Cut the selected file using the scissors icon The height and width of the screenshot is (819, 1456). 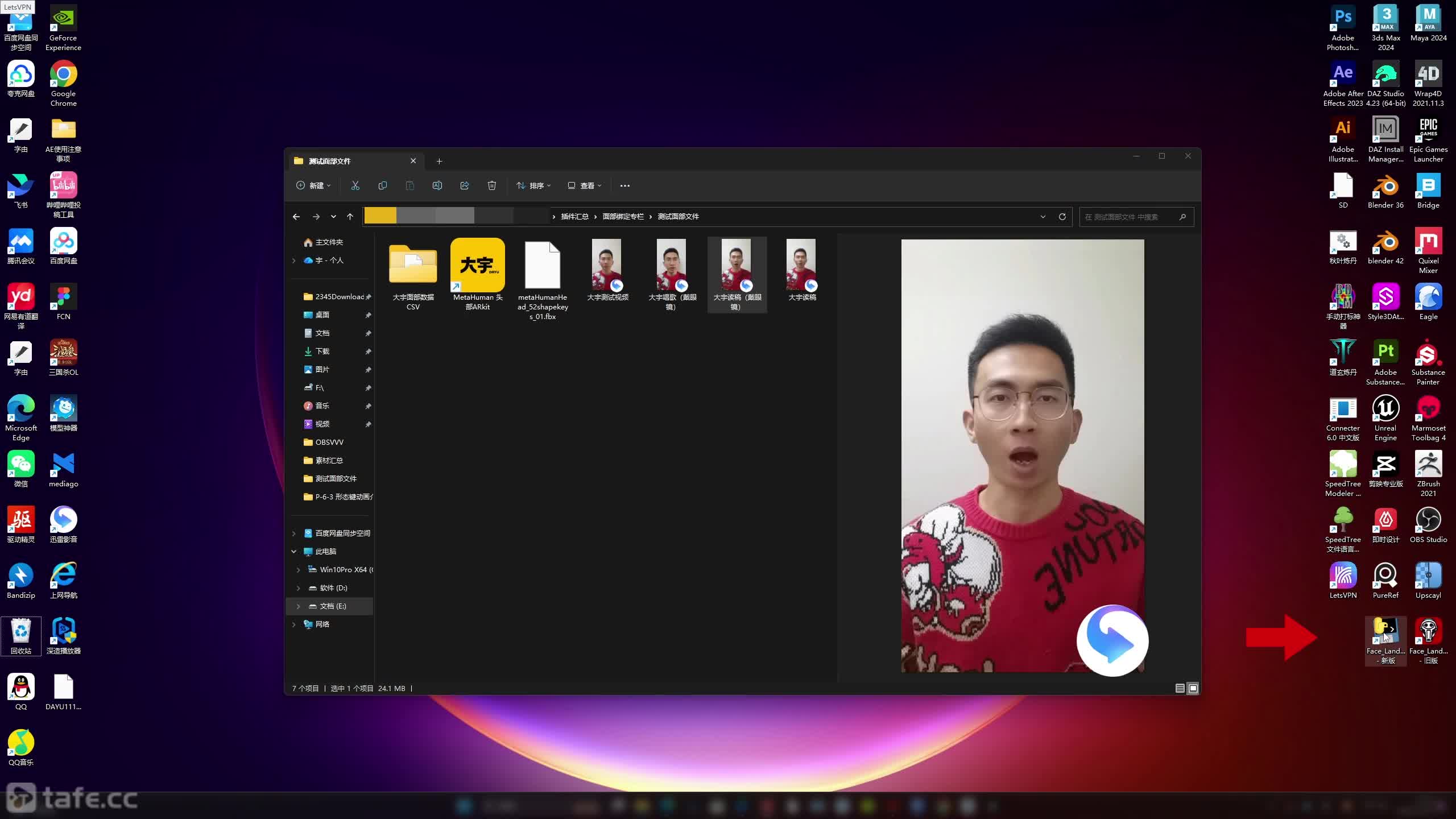click(x=355, y=185)
